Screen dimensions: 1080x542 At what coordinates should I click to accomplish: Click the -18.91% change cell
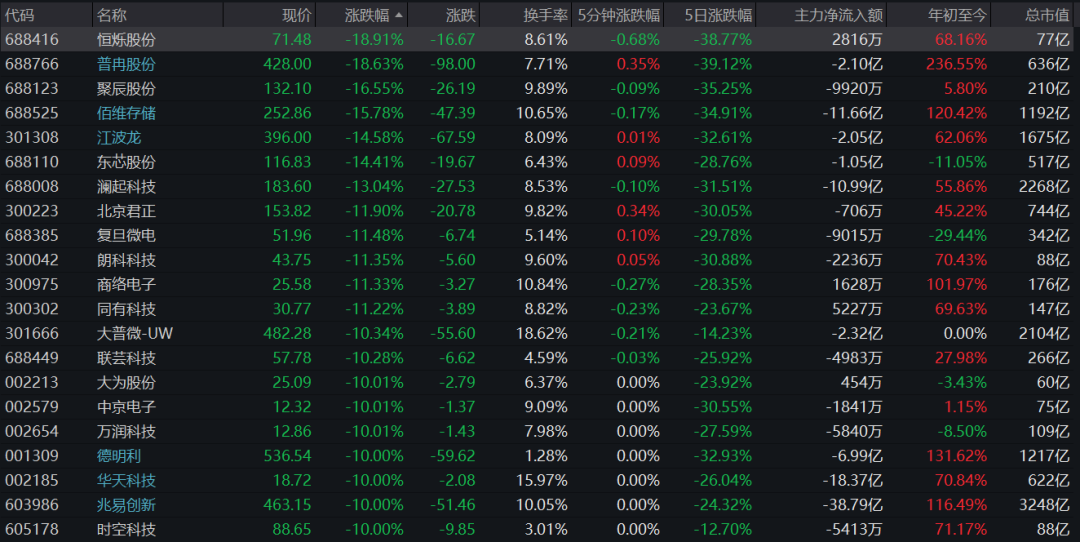pos(375,40)
